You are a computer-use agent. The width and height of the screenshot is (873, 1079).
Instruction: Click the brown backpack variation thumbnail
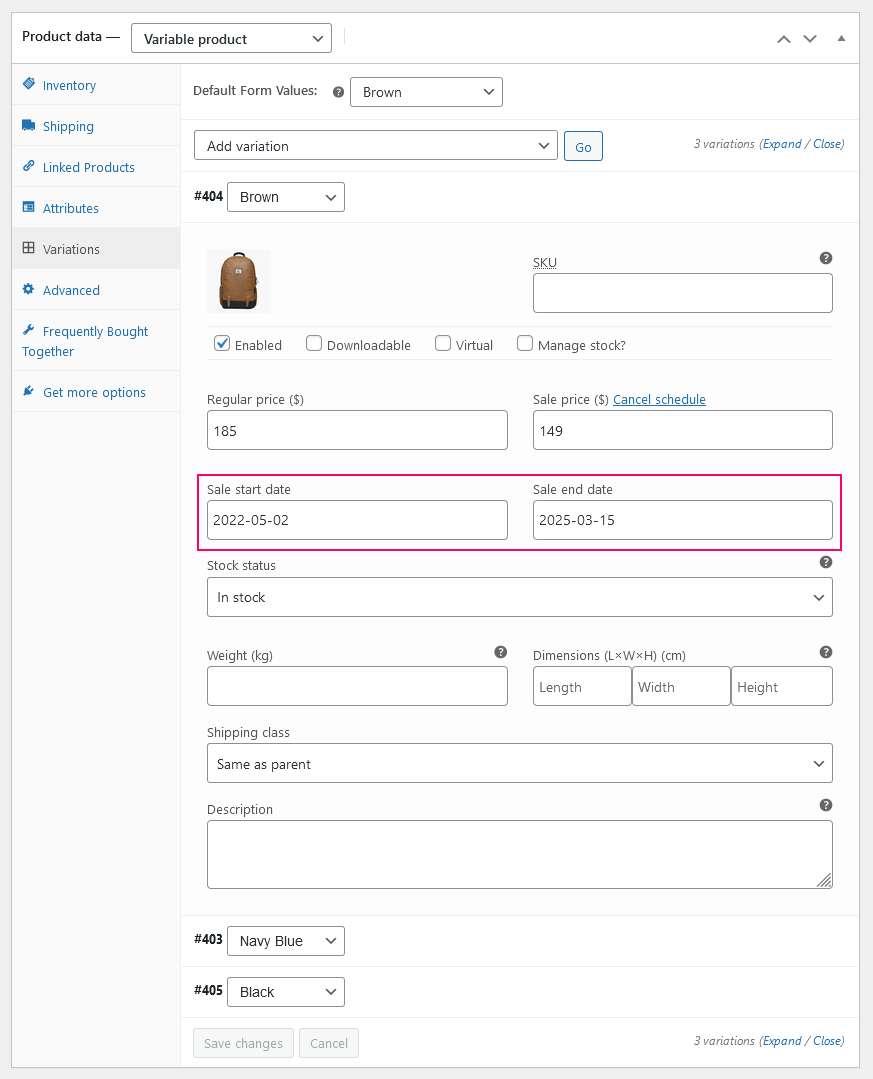(239, 281)
